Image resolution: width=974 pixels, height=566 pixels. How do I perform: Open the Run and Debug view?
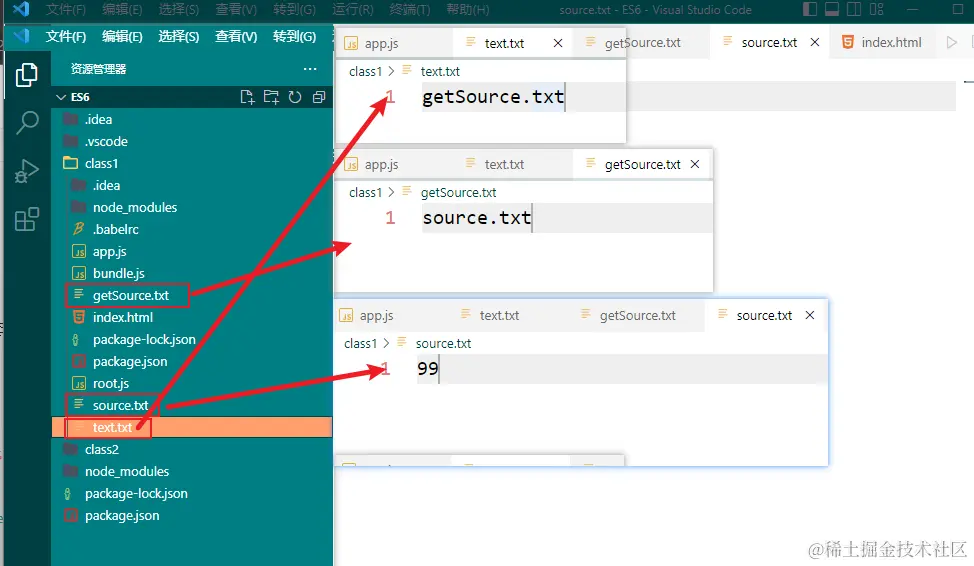(x=27, y=171)
